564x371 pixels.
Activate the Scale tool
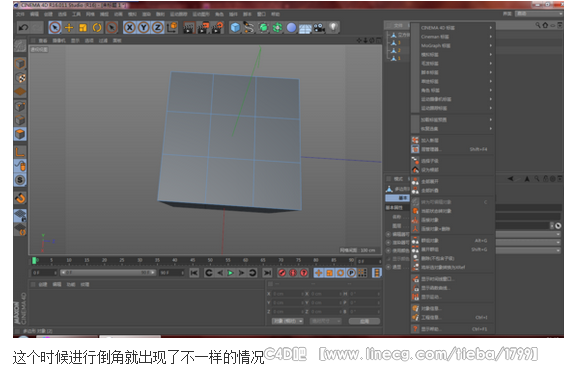83,27
